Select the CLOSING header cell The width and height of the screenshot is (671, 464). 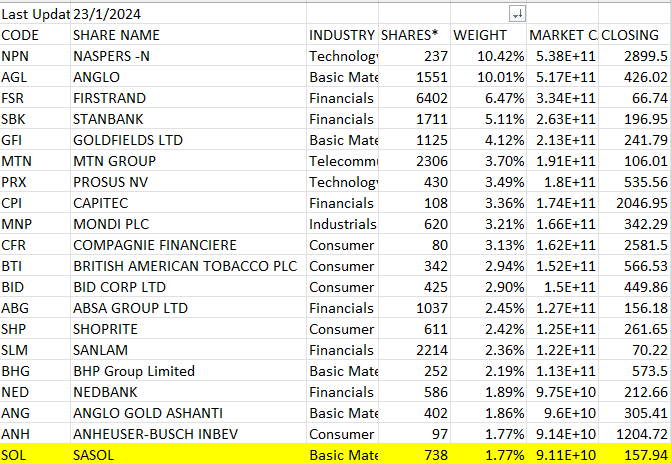pos(635,35)
